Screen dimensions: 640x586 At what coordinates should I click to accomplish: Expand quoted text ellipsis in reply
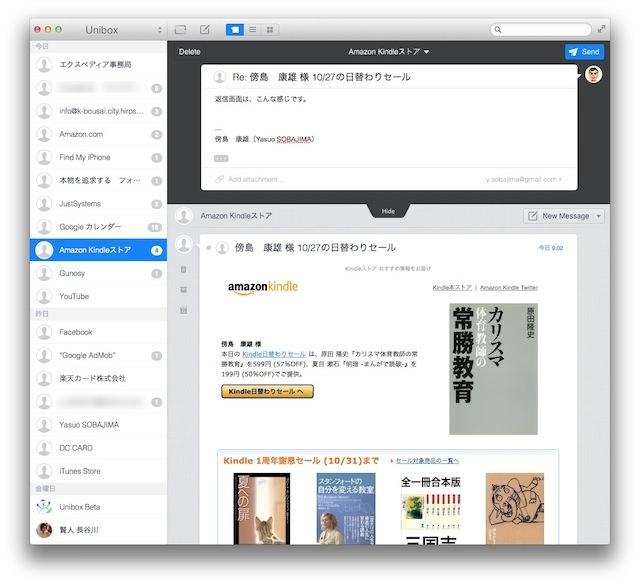click(221, 158)
